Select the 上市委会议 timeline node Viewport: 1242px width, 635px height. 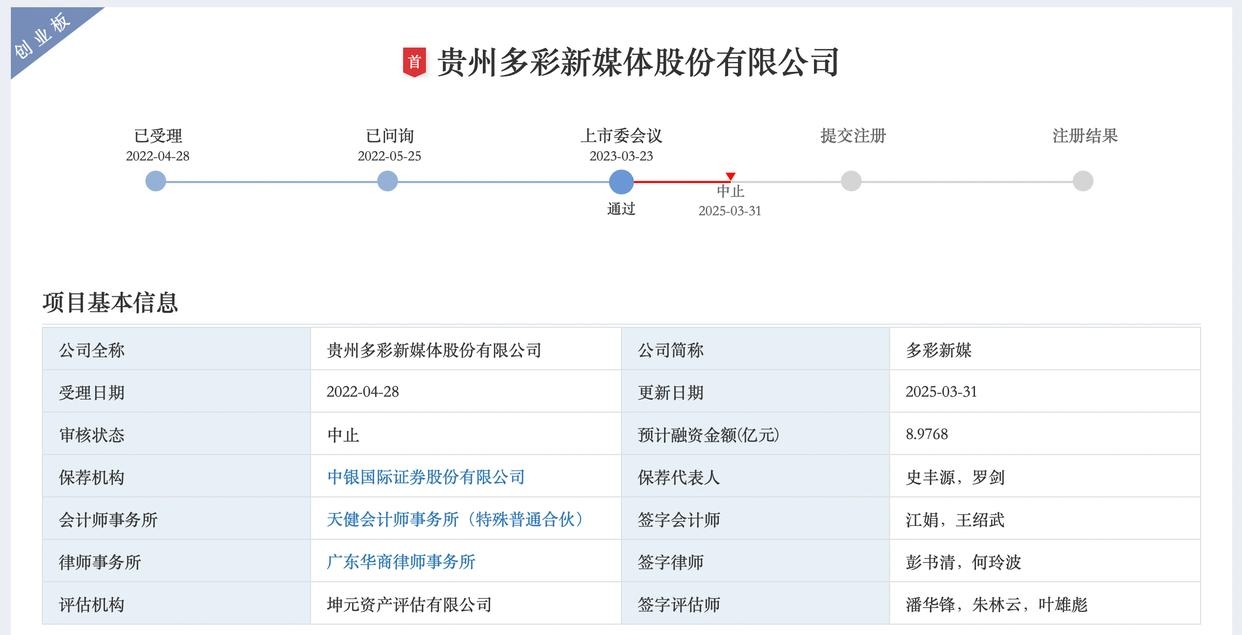[x=621, y=181]
